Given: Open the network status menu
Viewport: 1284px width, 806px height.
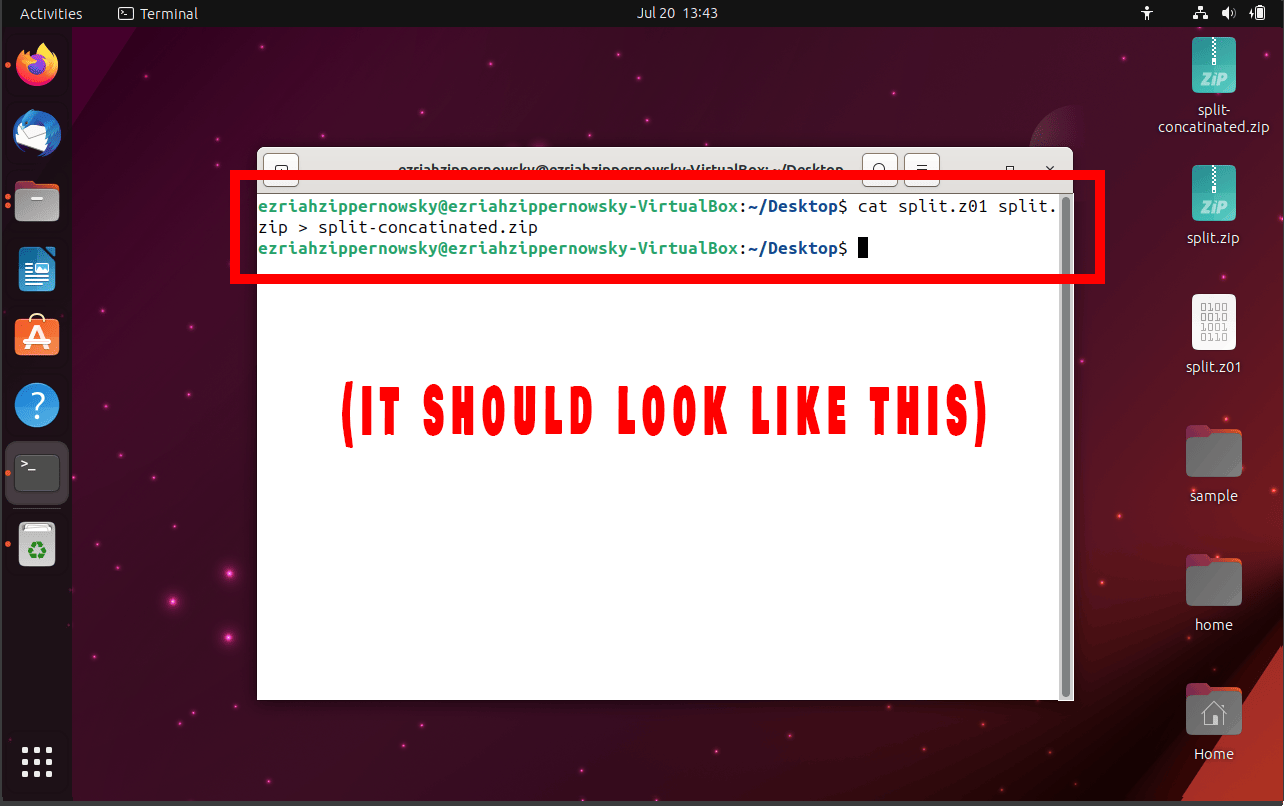Looking at the screenshot, I should pyautogui.click(x=1199, y=13).
